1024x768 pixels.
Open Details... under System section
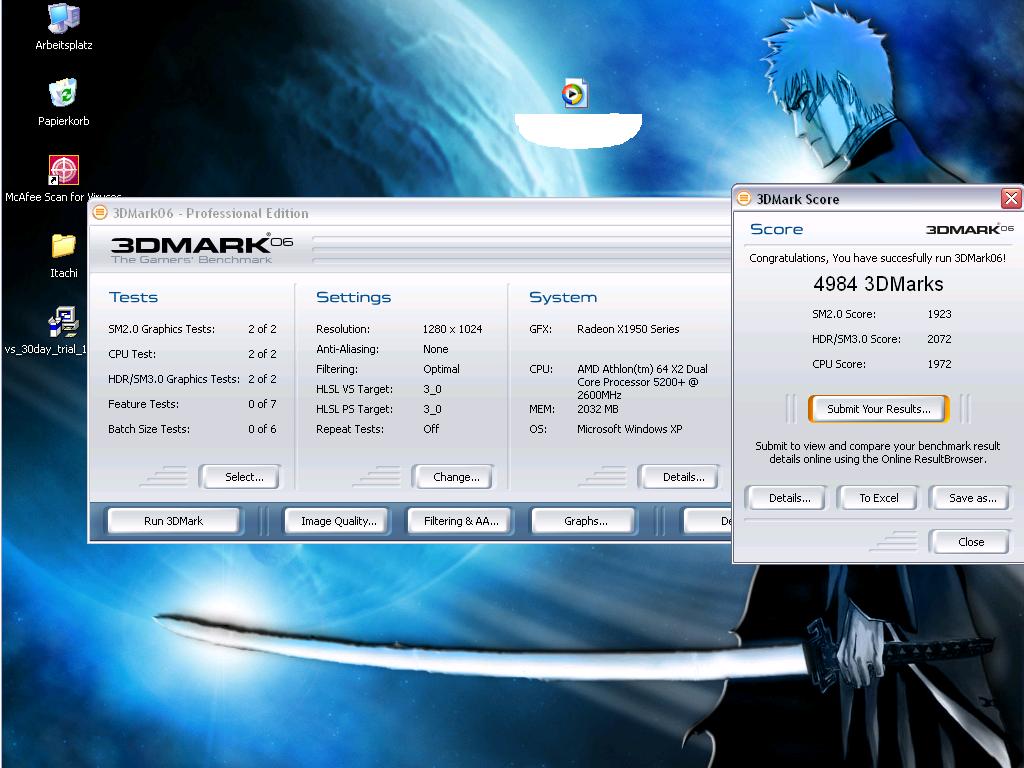click(x=680, y=477)
